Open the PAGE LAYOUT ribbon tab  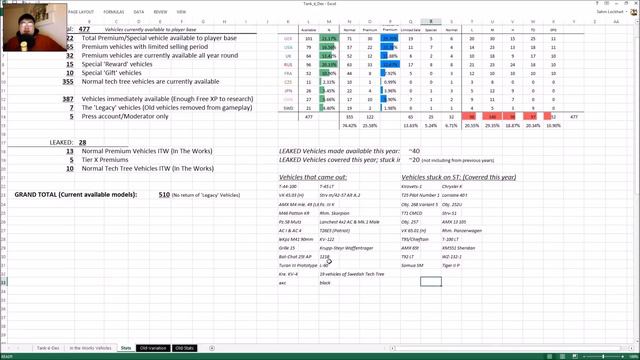[81, 12]
